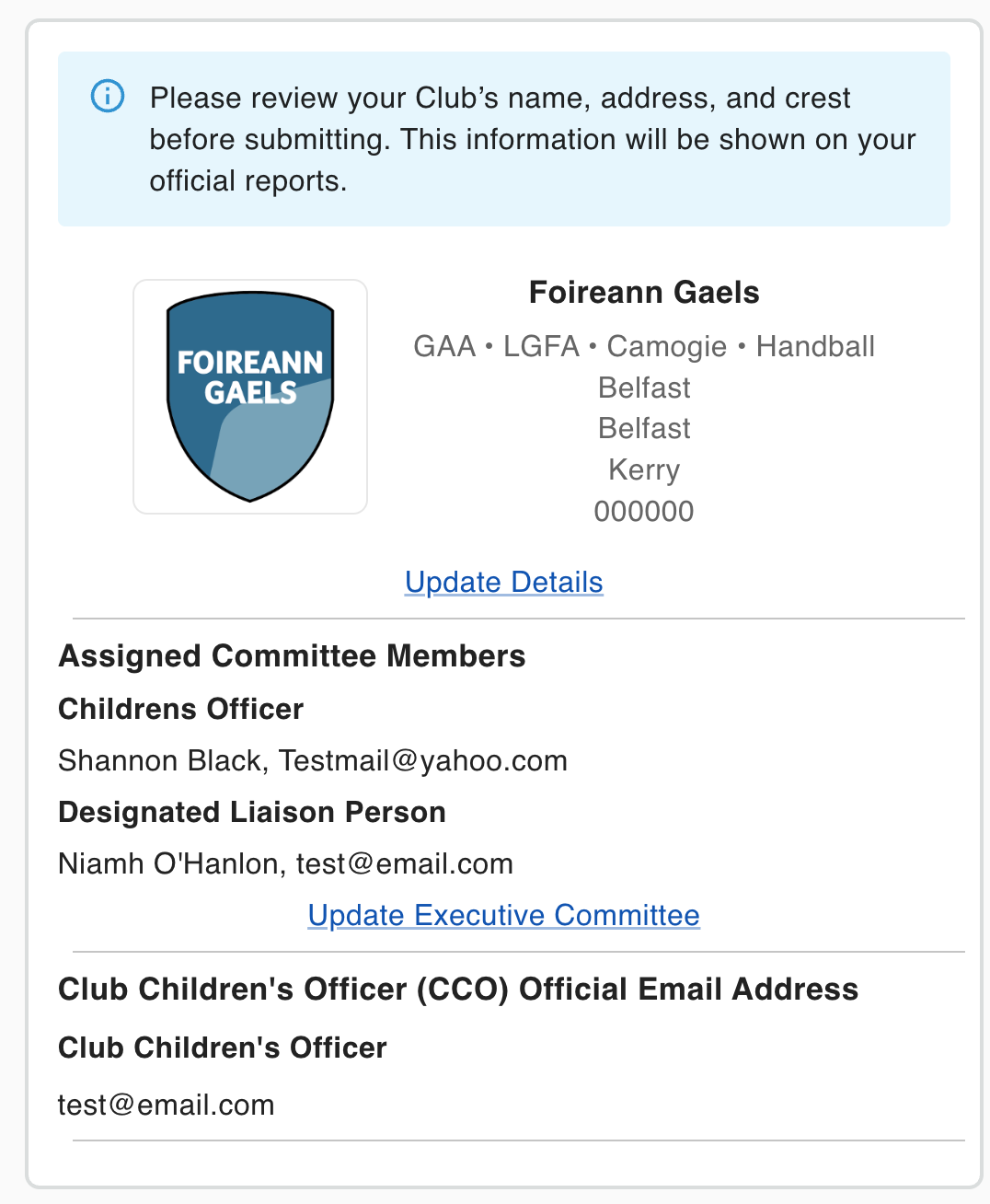Click the Club Children's Officer label
990x1204 pixels.
coord(223,1048)
